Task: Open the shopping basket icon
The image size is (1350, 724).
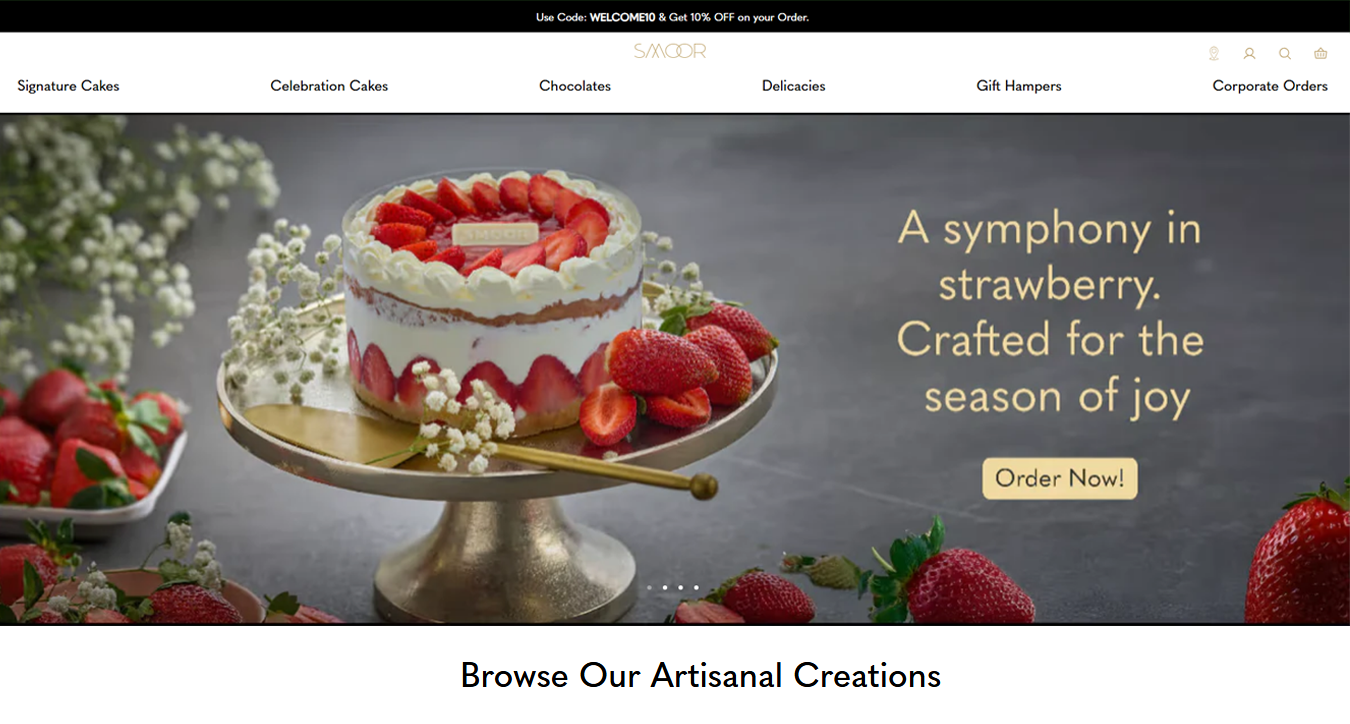Action: coord(1320,54)
